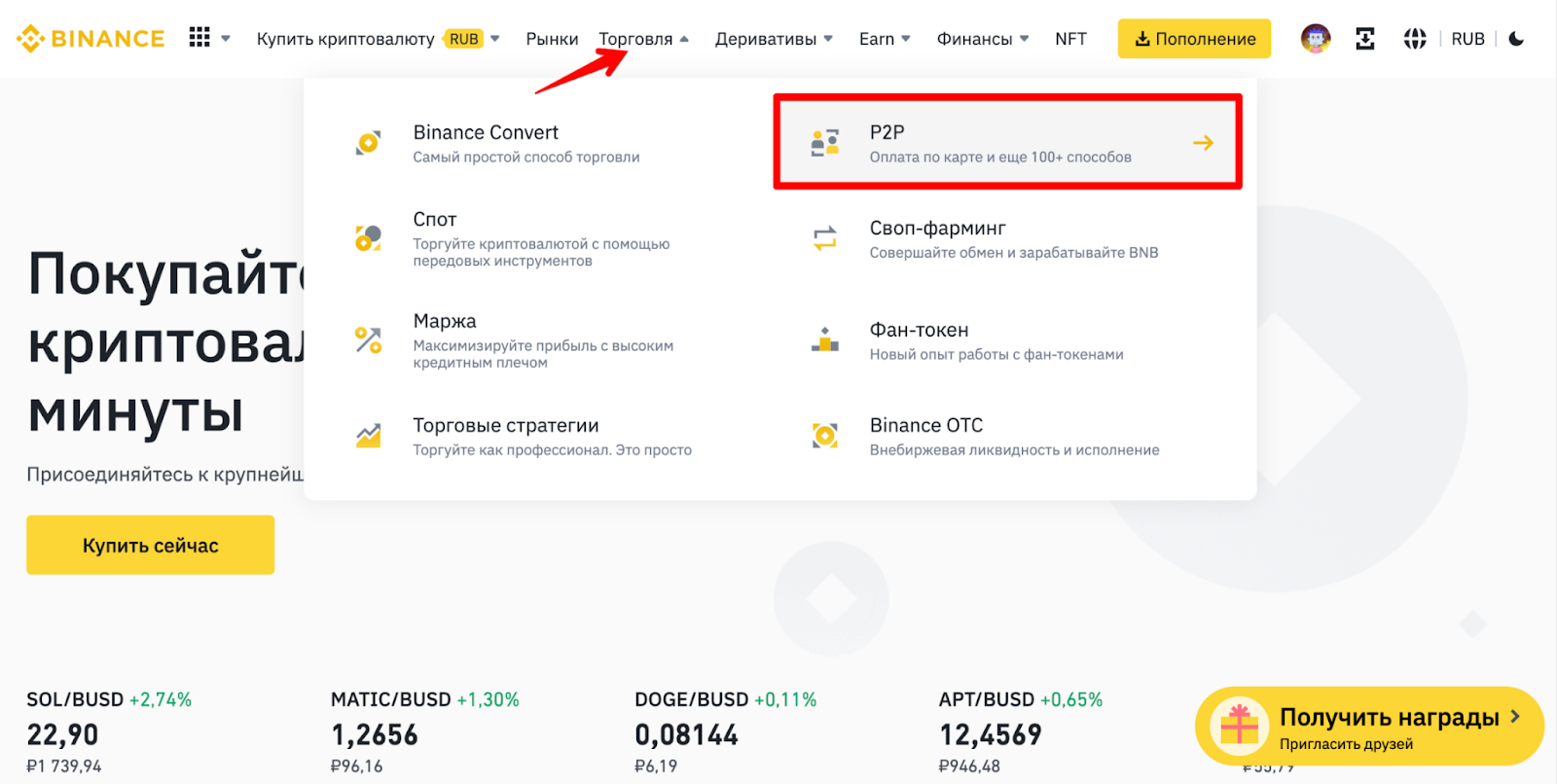Screen dimensions: 1557x784
Task: Open the user profile avatar
Action: click(x=1316, y=39)
